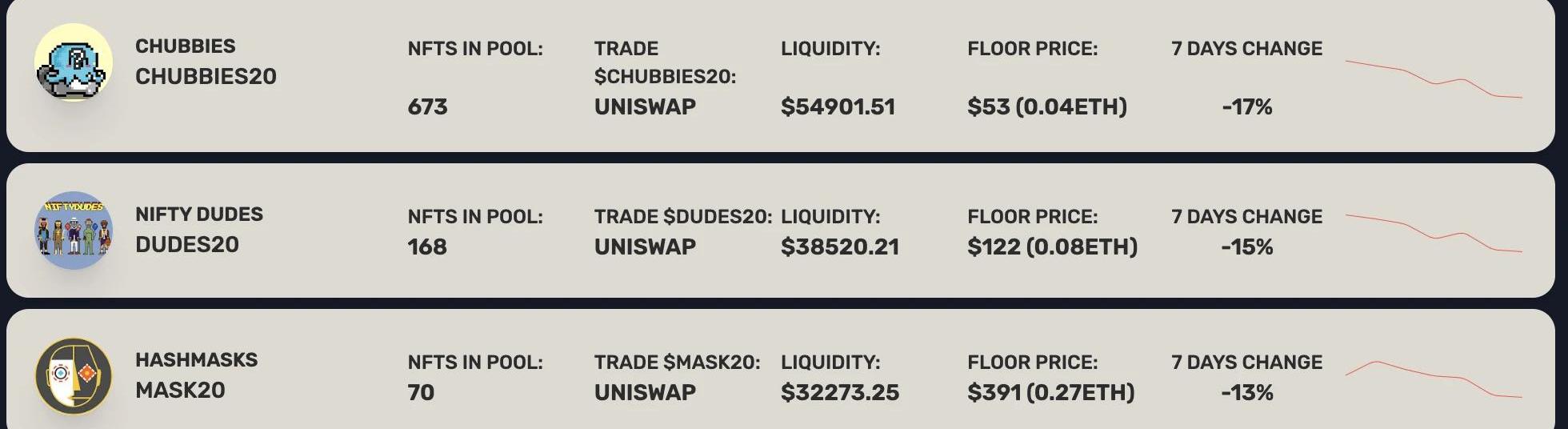Click Hashmasks floor price $391 (0.27ETH)

pyautogui.click(x=1050, y=392)
